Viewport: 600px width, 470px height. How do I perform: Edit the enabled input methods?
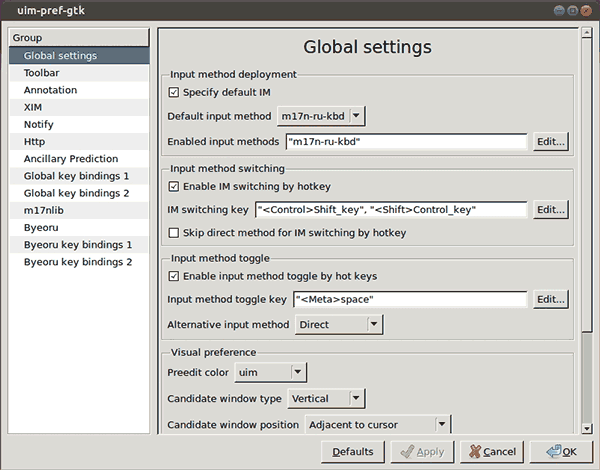coord(551,142)
